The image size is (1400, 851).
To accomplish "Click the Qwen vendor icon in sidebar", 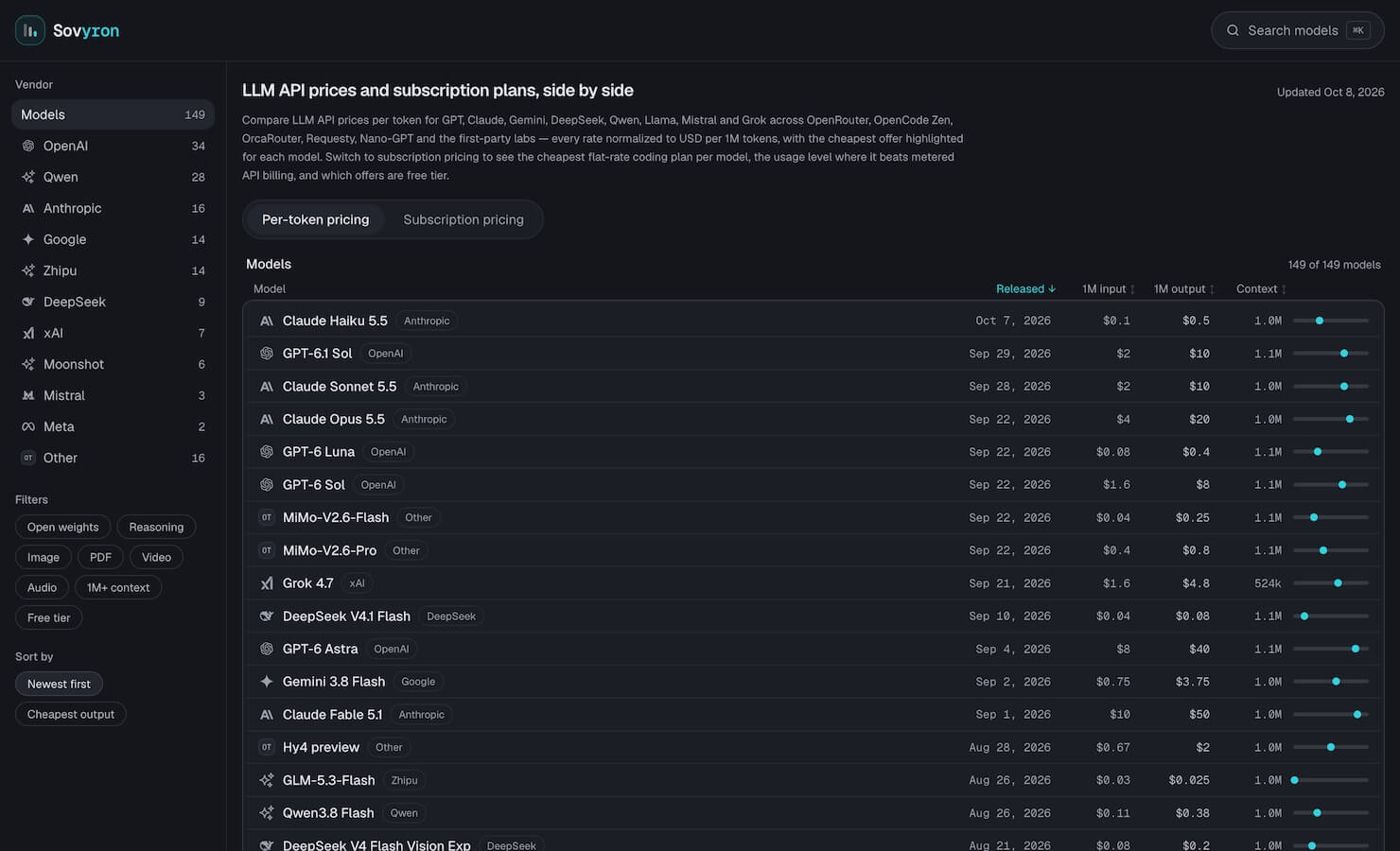I will [x=28, y=177].
